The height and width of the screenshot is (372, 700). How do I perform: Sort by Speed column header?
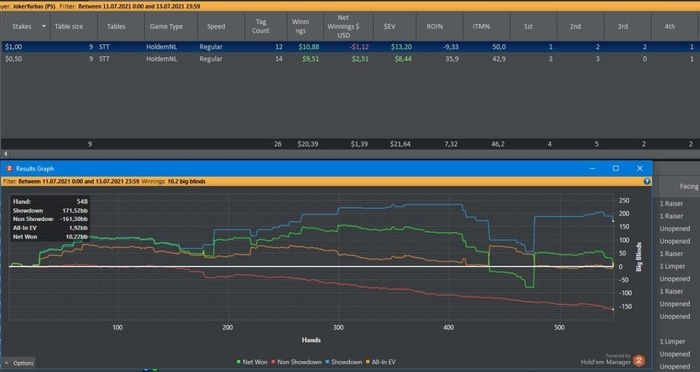[216, 26]
